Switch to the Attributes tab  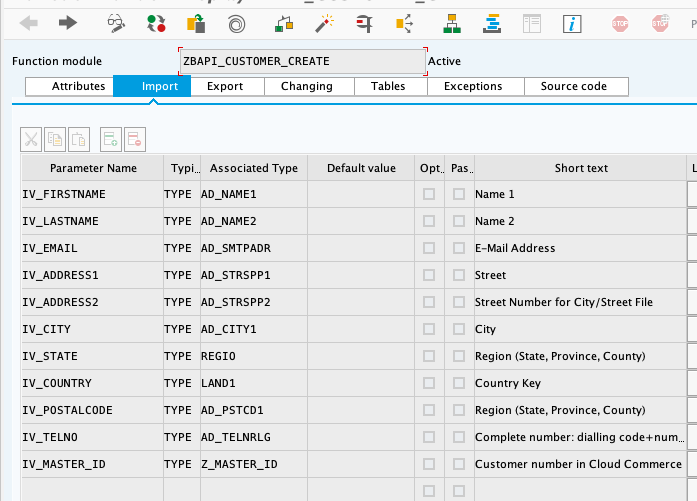[x=70, y=86]
